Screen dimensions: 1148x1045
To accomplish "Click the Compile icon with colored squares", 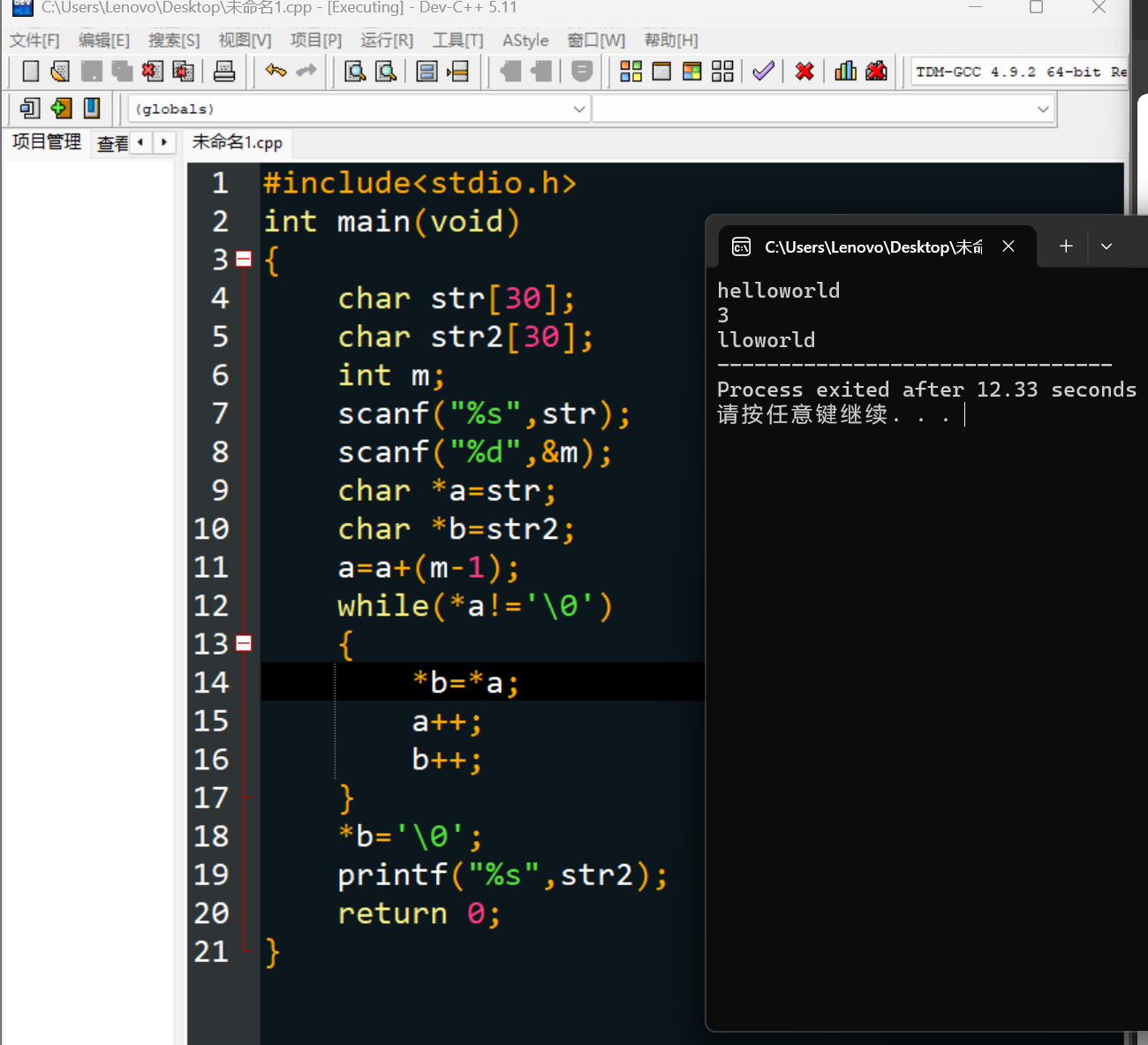I will point(631,72).
